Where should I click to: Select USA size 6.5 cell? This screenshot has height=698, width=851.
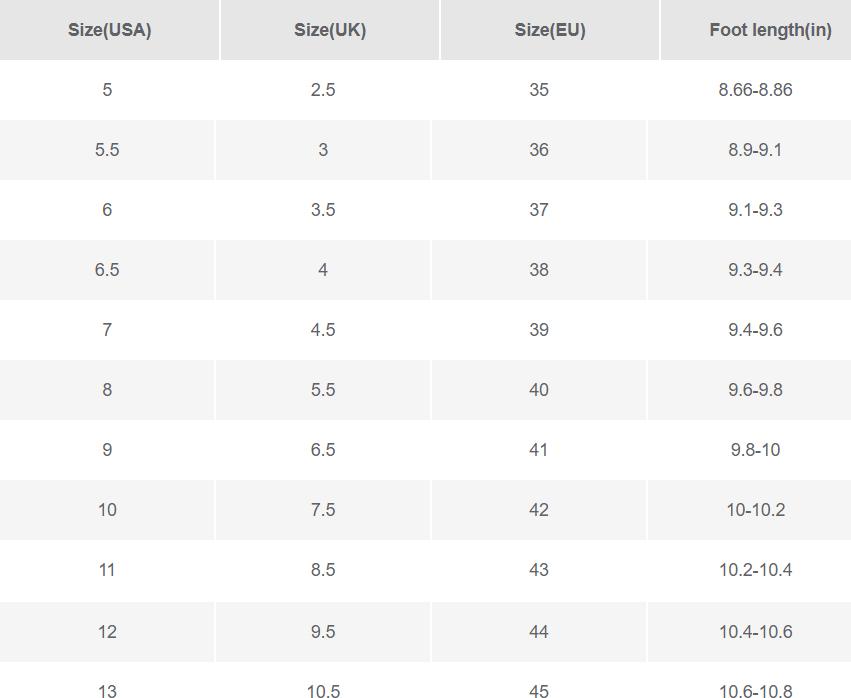[107, 270]
